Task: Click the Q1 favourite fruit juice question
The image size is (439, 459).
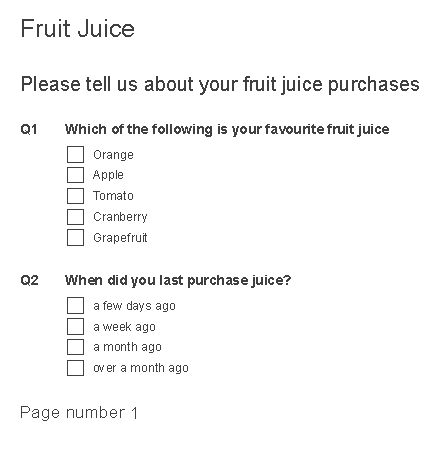Action: tap(227, 129)
